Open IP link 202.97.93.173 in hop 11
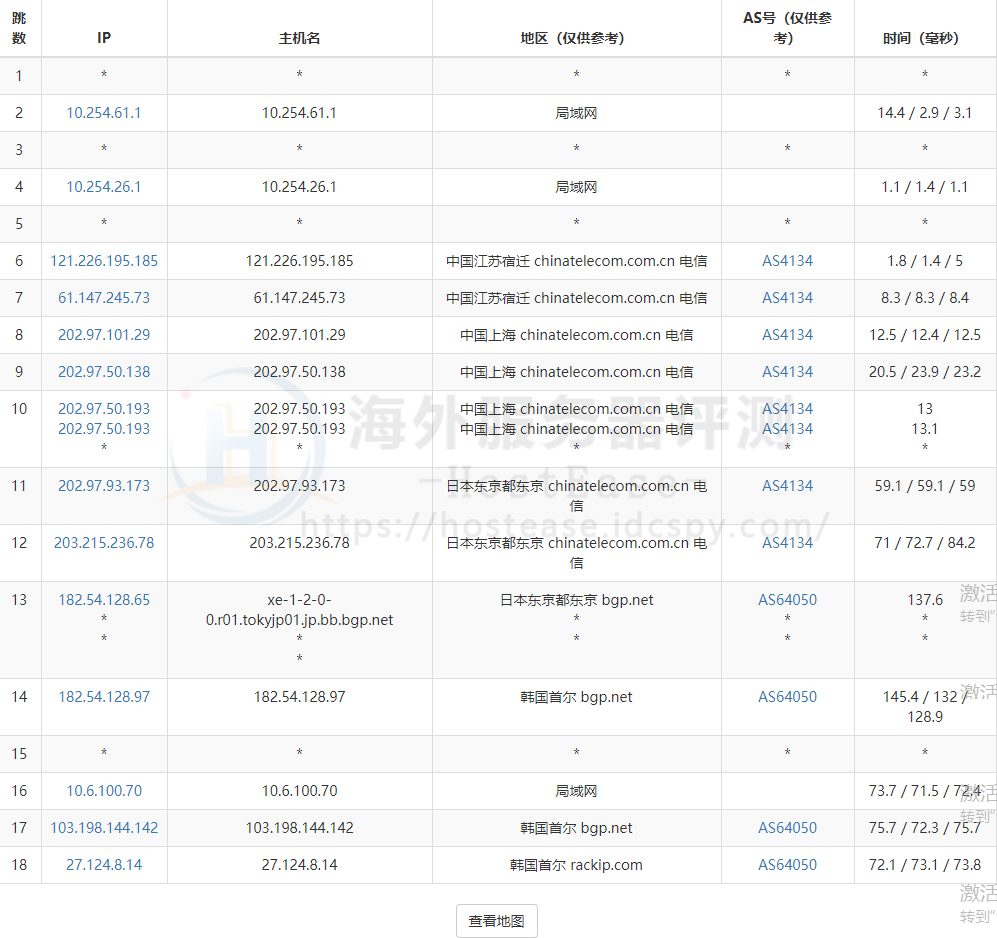The height and width of the screenshot is (938, 997). [x=104, y=486]
